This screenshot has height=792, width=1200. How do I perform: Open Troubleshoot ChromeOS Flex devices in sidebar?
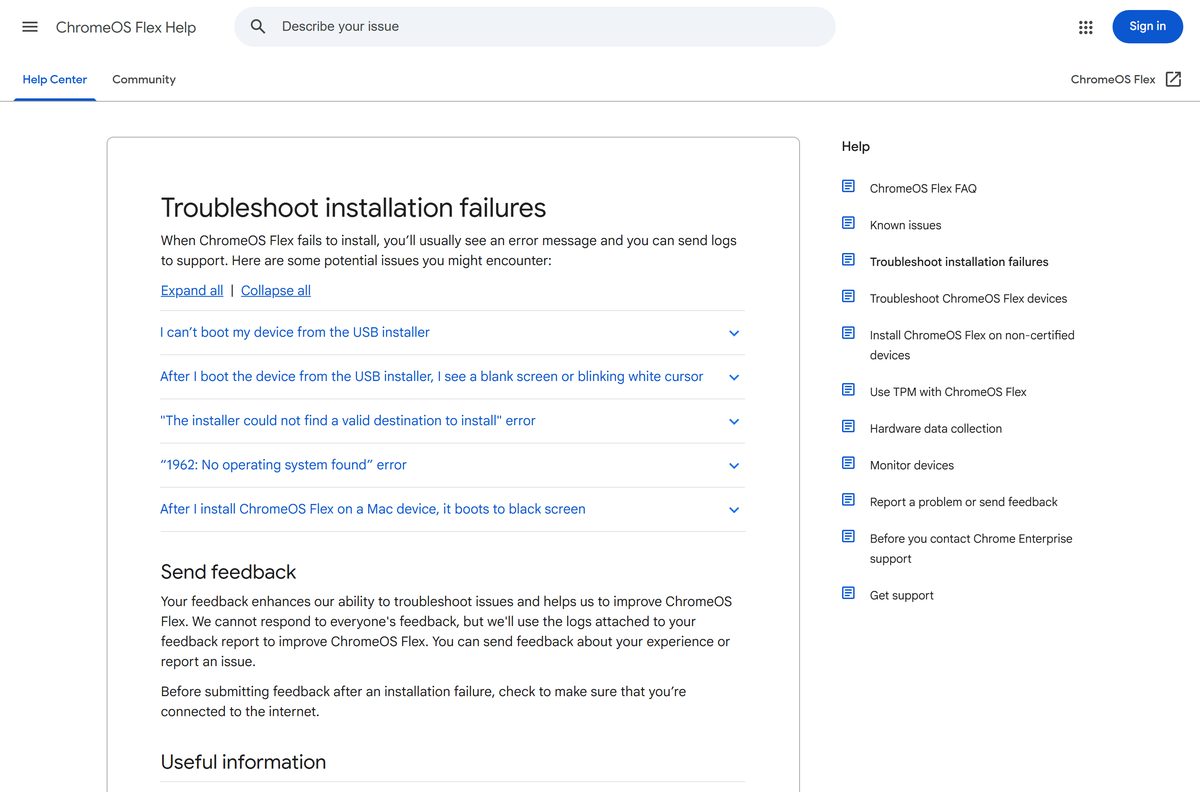pos(968,298)
